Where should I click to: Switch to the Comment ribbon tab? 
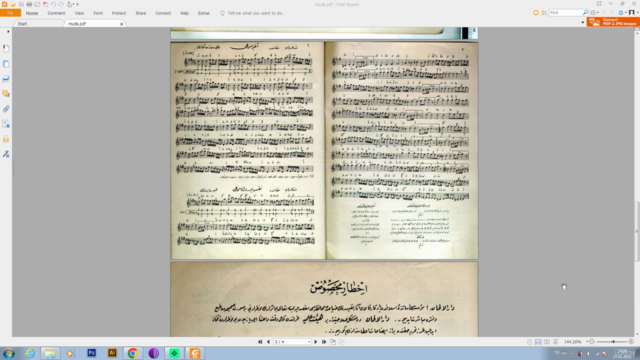pyautogui.click(x=56, y=13)
